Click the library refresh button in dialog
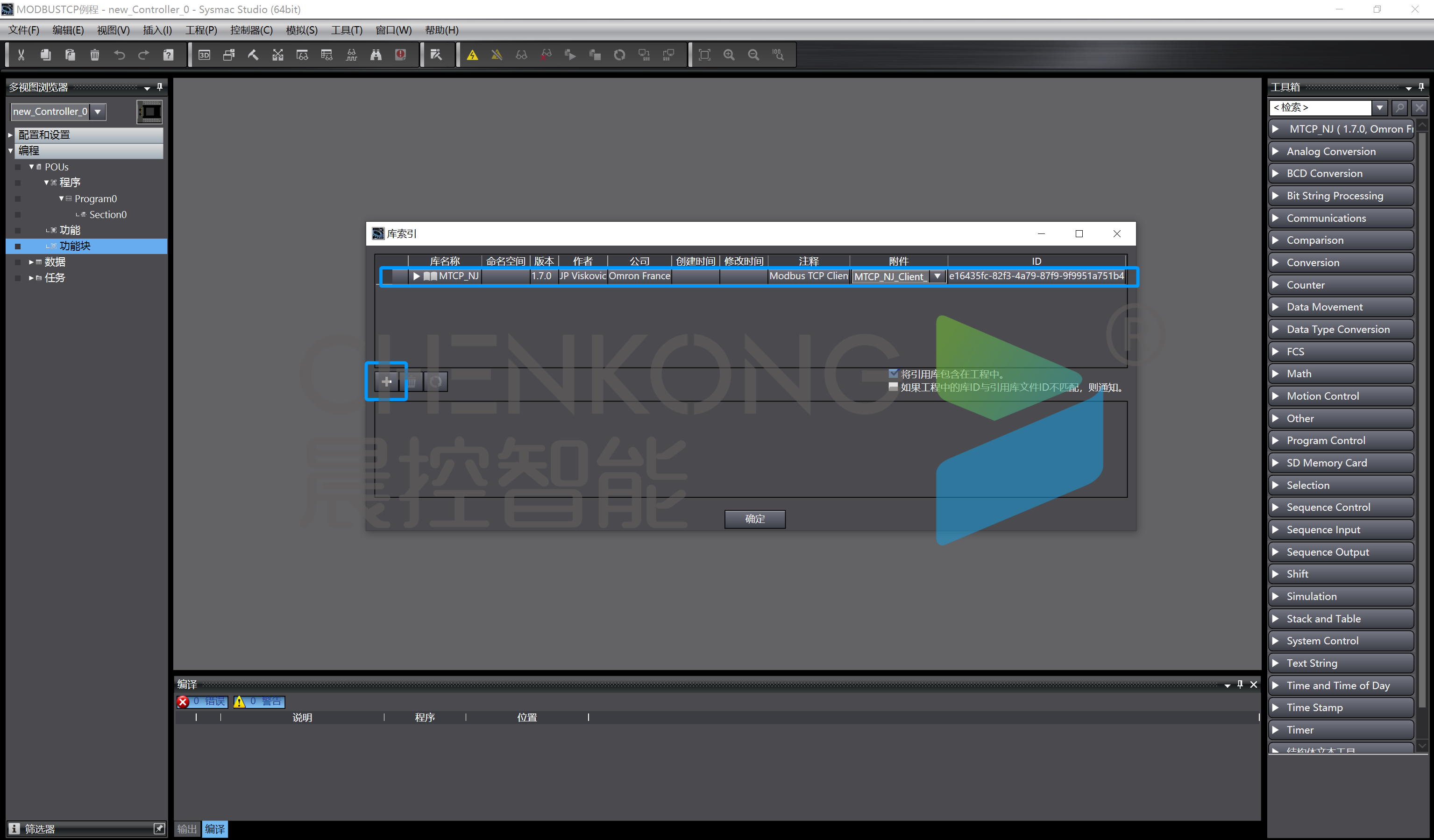This screenshot has height=840, width=1434. pos(436,381)
